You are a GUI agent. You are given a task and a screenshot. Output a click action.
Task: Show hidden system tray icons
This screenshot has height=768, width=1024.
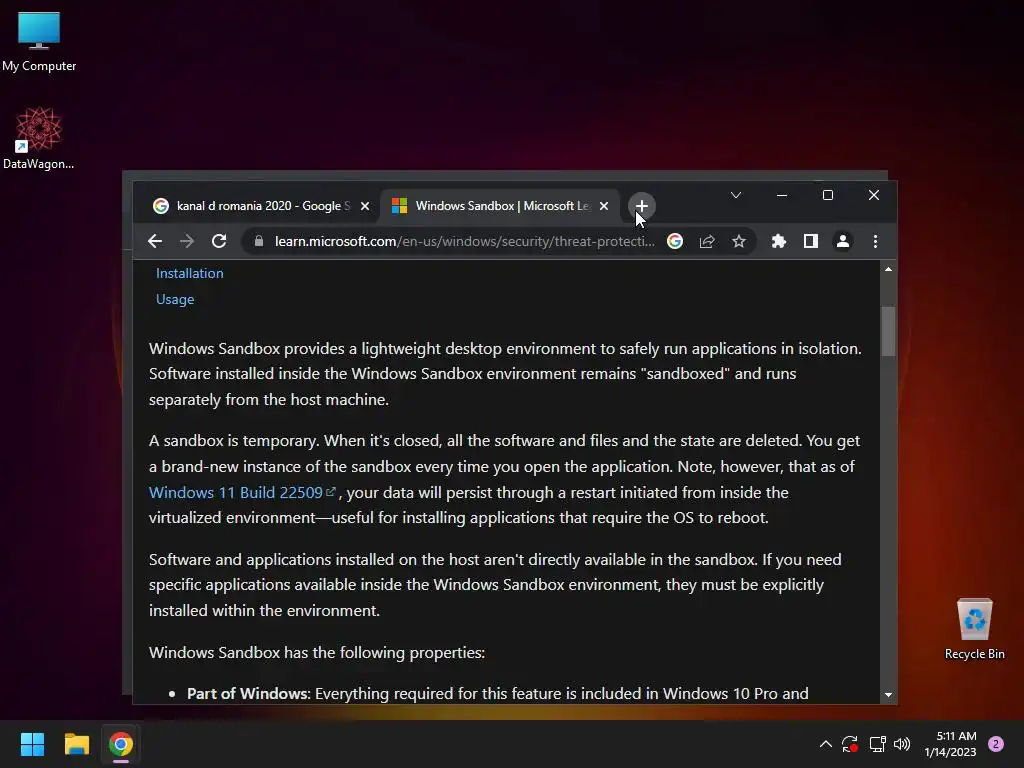[825, 744]
